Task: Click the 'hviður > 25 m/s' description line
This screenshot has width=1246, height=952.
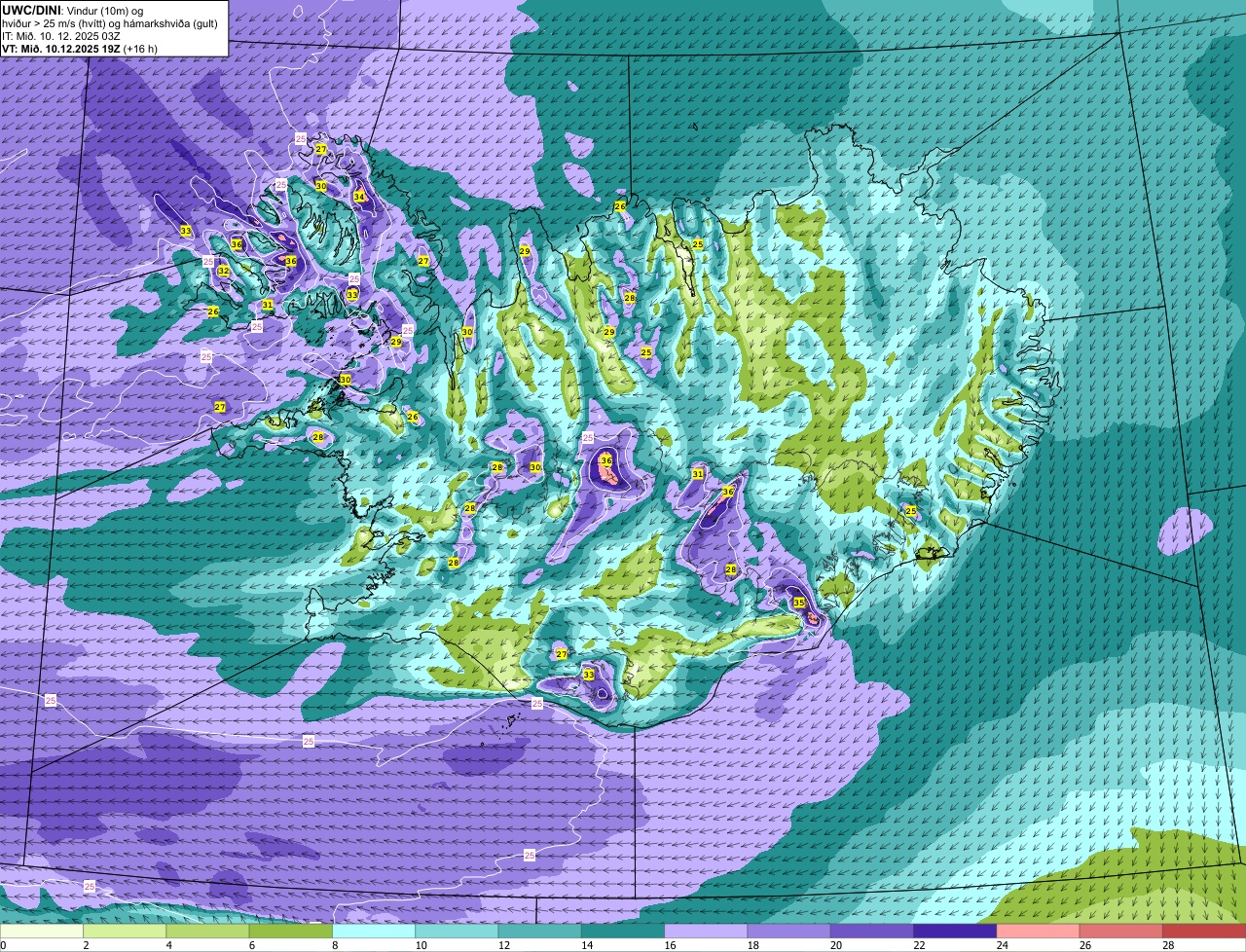Action: [x=110, y=23]
